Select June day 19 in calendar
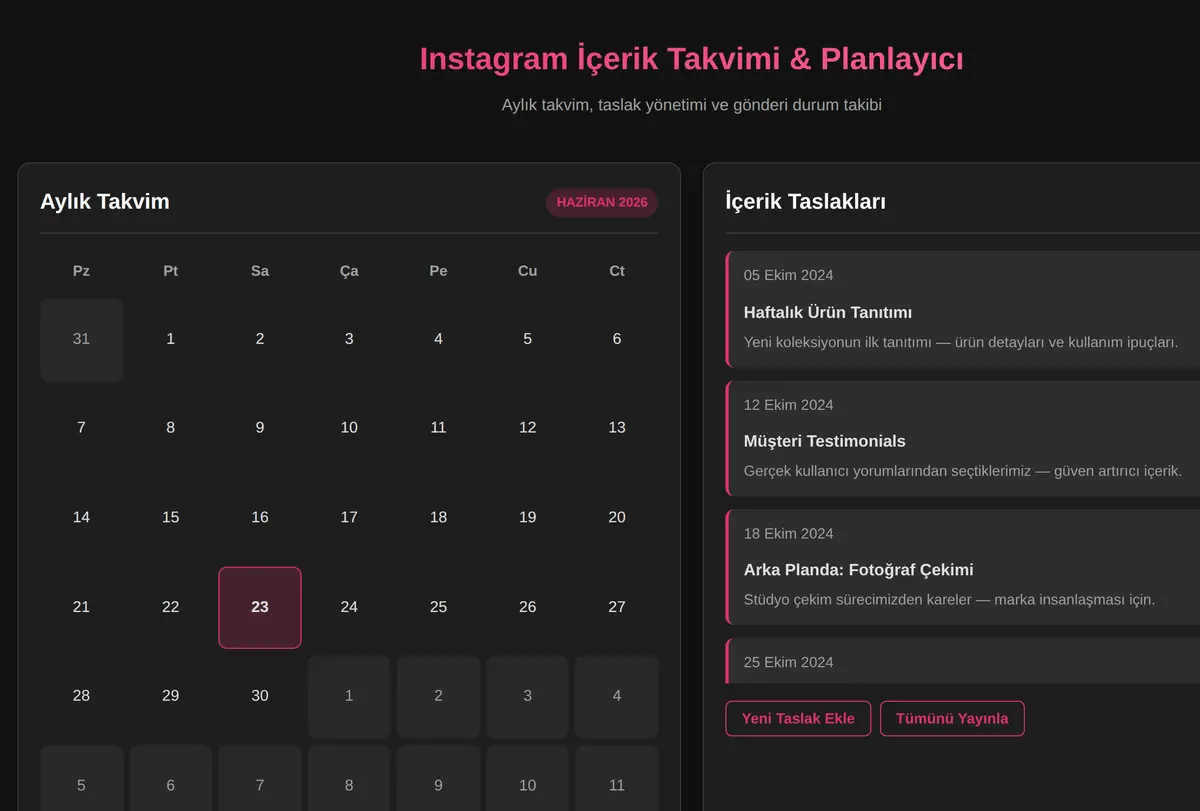This screenshot has width=1200, height=811. [528, 517]
